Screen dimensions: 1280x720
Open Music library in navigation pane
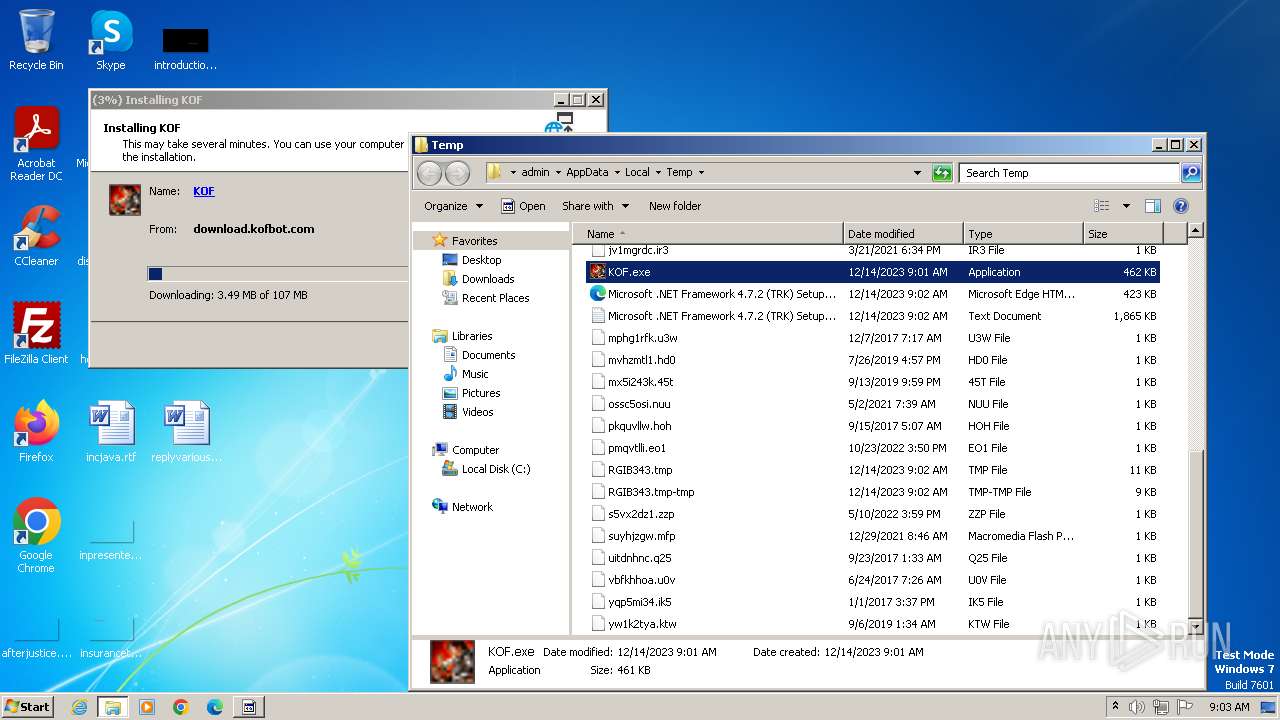pyautogui.click(x=475, y=374)
